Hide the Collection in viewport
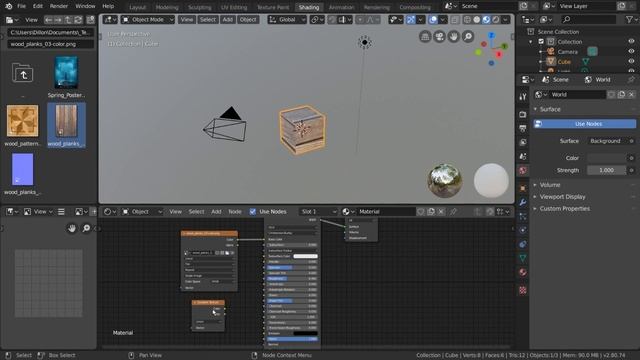The image size is (640, 360). pos(631,41)
